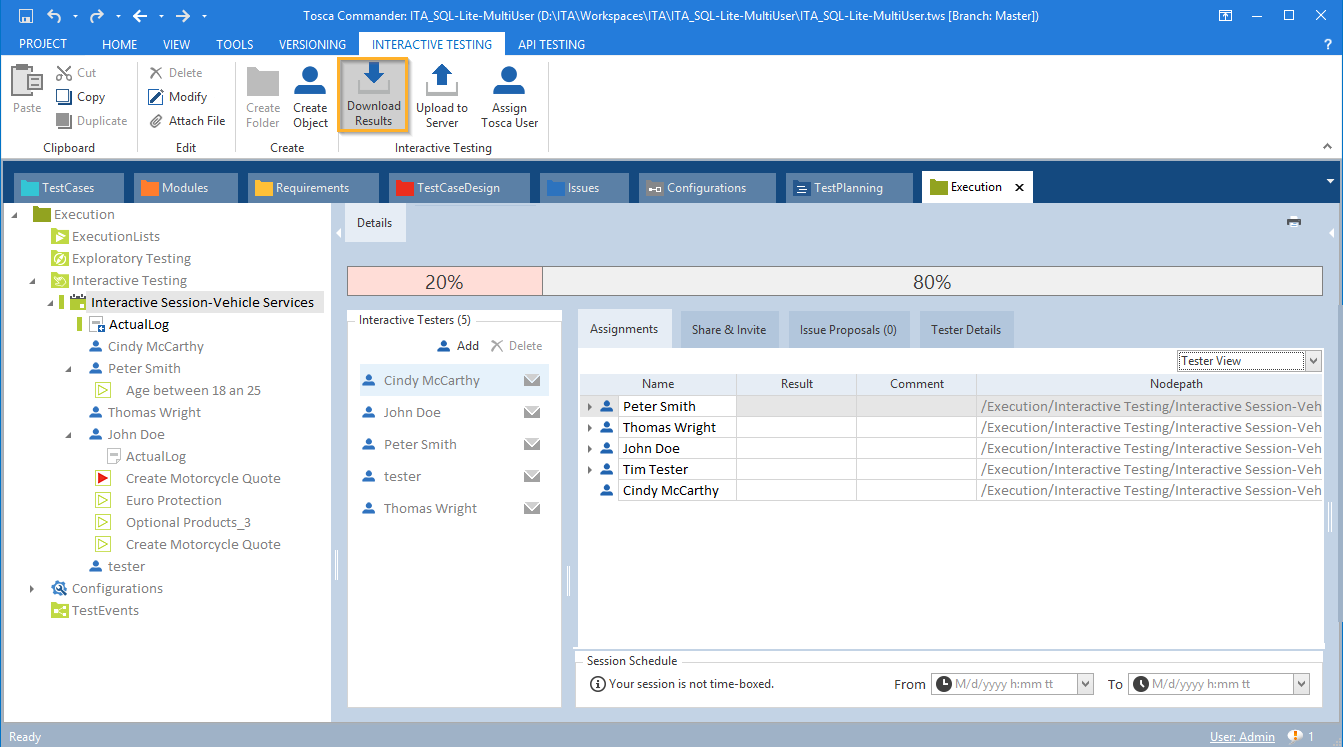Click the printer icon in Details
Viewport: 1343px width, 747px height.
coord(1293,222)
